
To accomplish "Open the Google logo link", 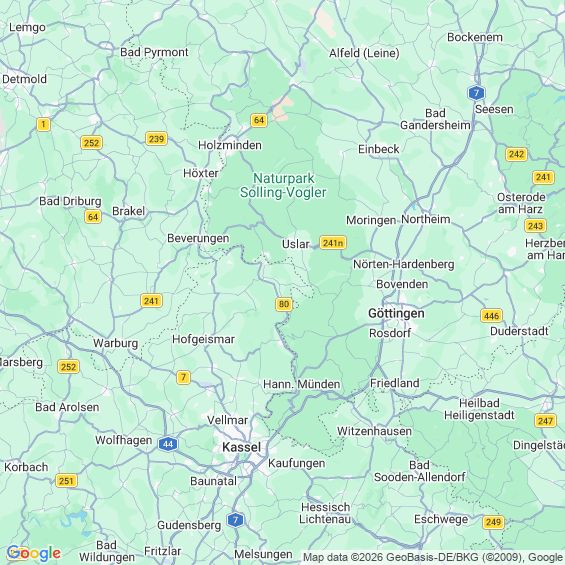I will click(34, 553).
